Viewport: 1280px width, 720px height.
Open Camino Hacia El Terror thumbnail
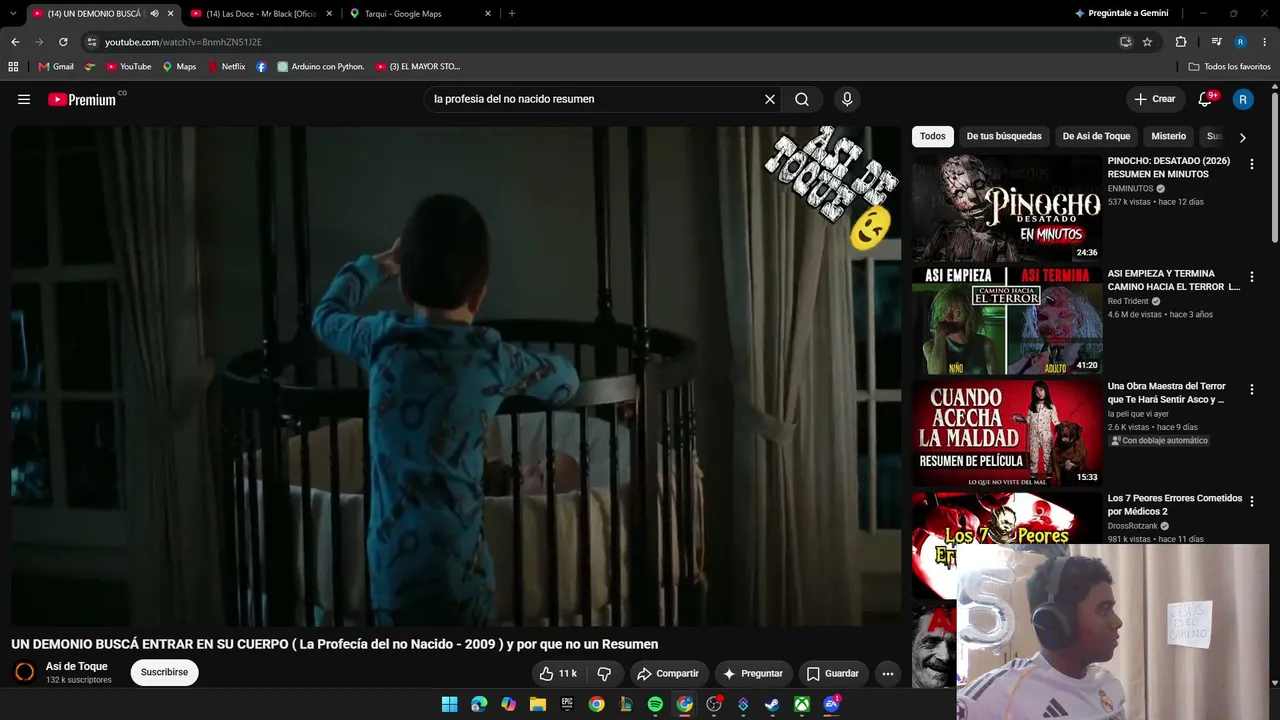click(1007, 320)
